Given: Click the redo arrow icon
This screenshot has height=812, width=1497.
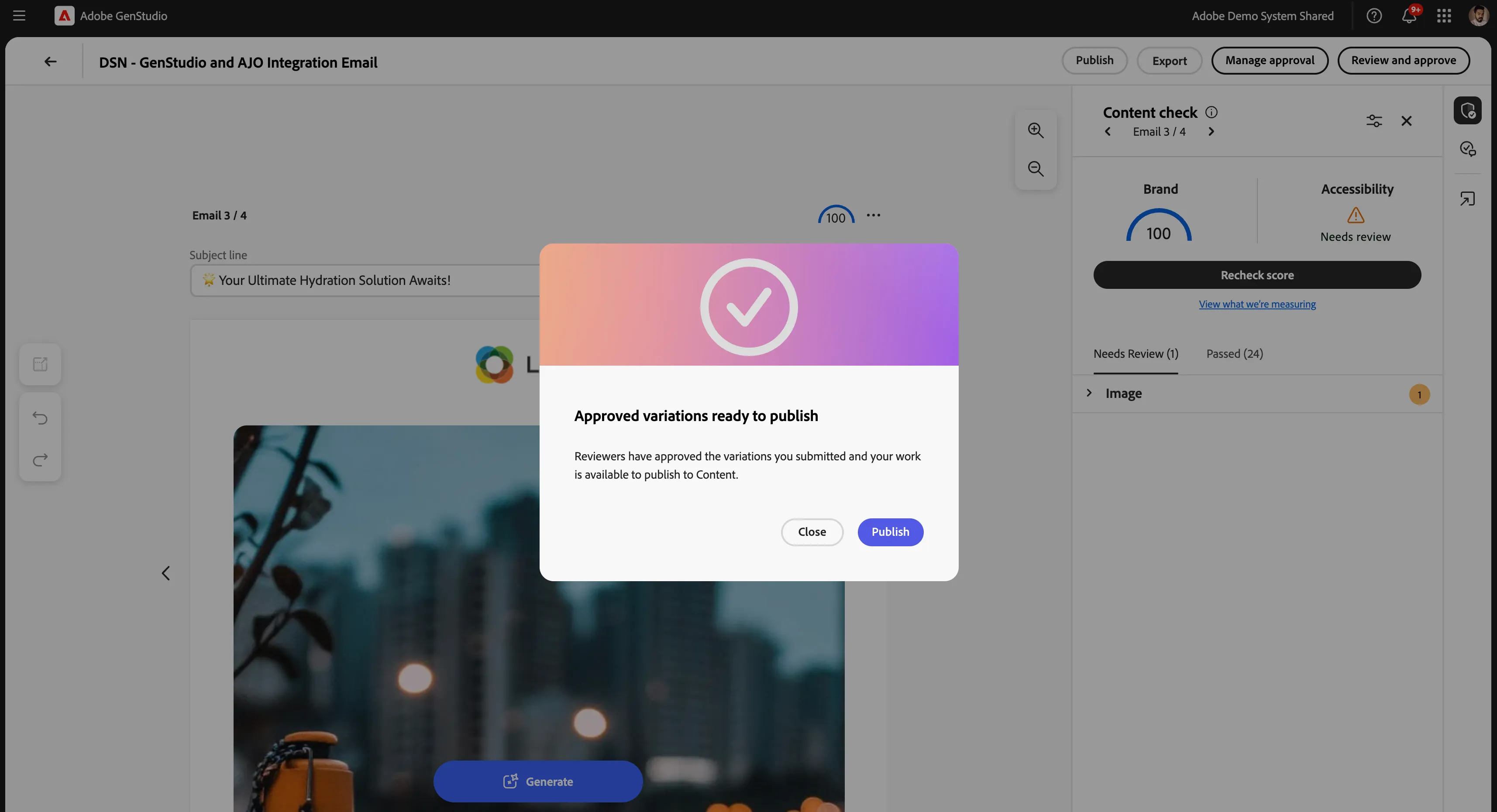Looking at the screenshot, I should tap(40, 460).
